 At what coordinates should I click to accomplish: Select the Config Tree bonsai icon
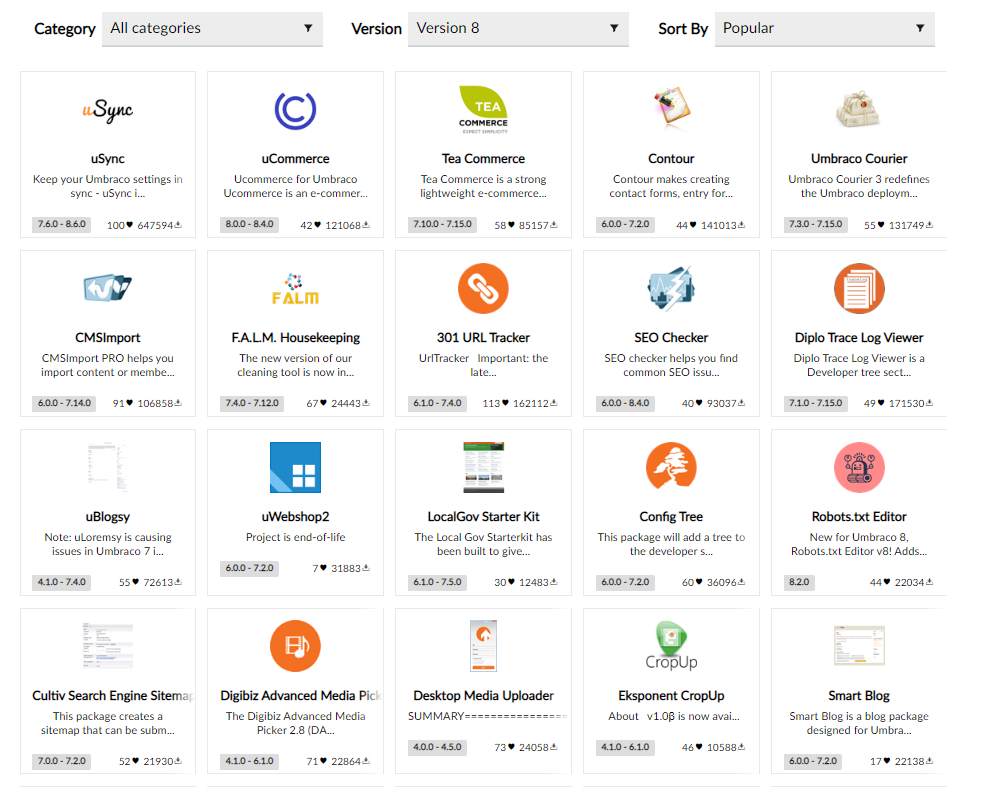pos(671,466)
